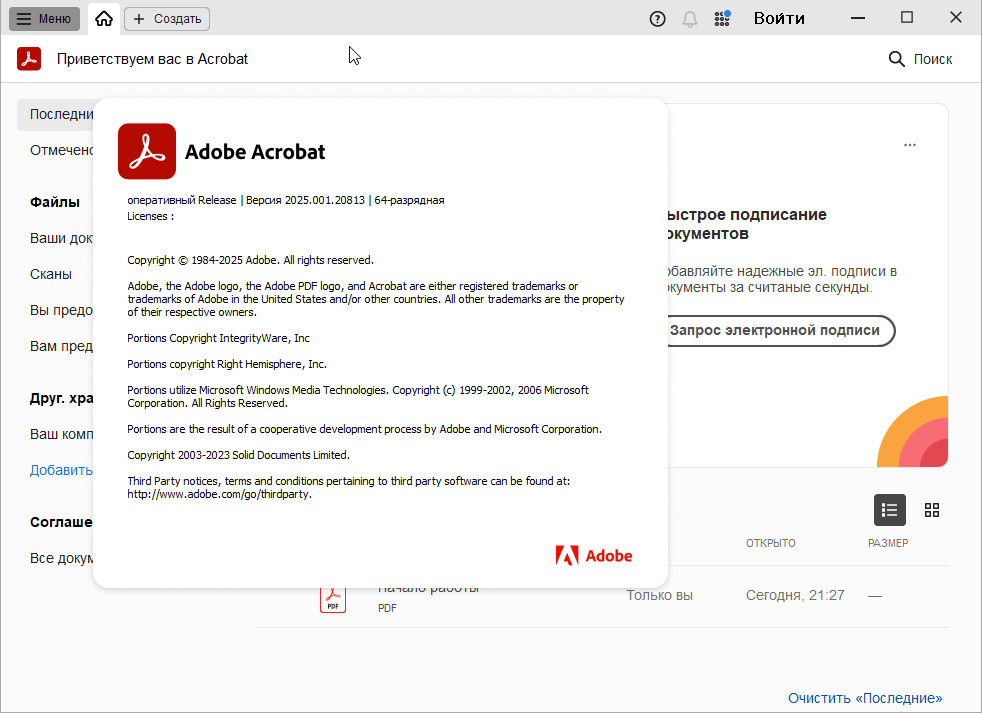Click the Home icon tab
Viewport: 982px width, 713px height.
point(104,18)
